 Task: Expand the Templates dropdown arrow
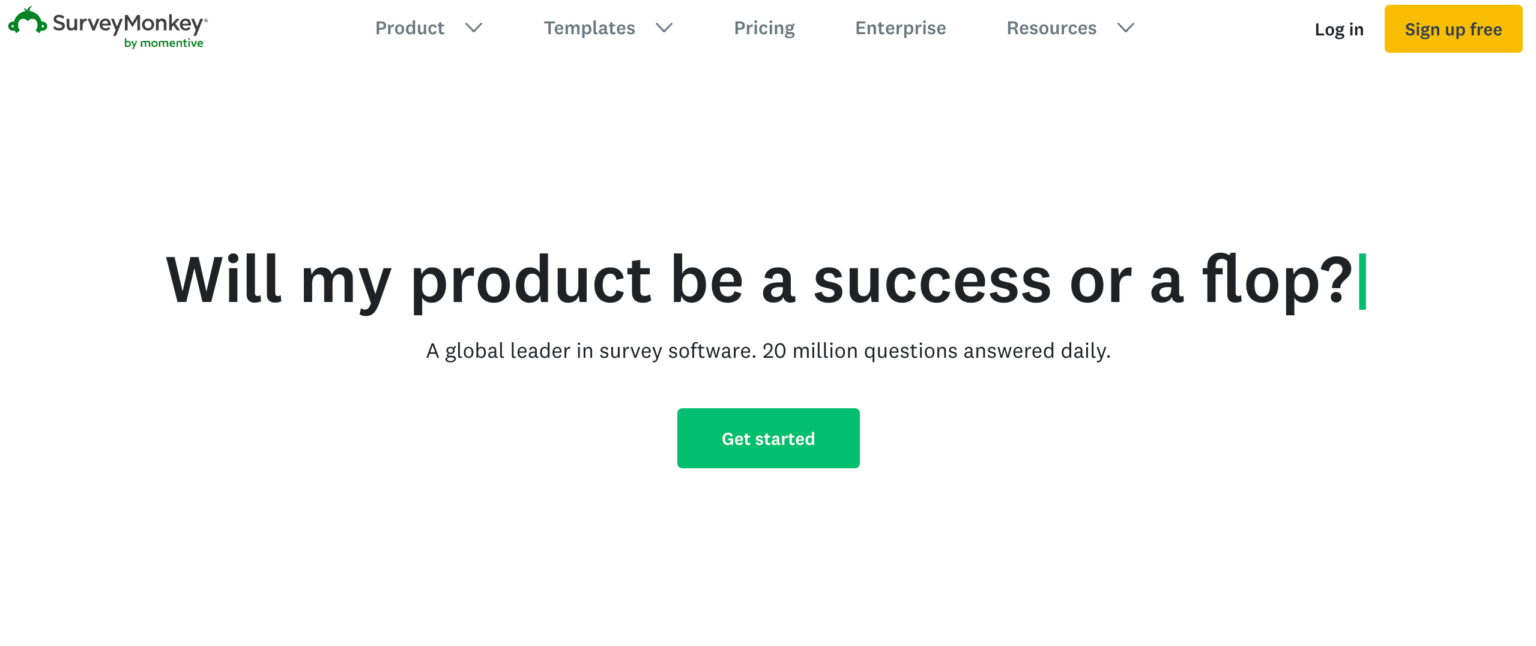(x=664, y=28)
